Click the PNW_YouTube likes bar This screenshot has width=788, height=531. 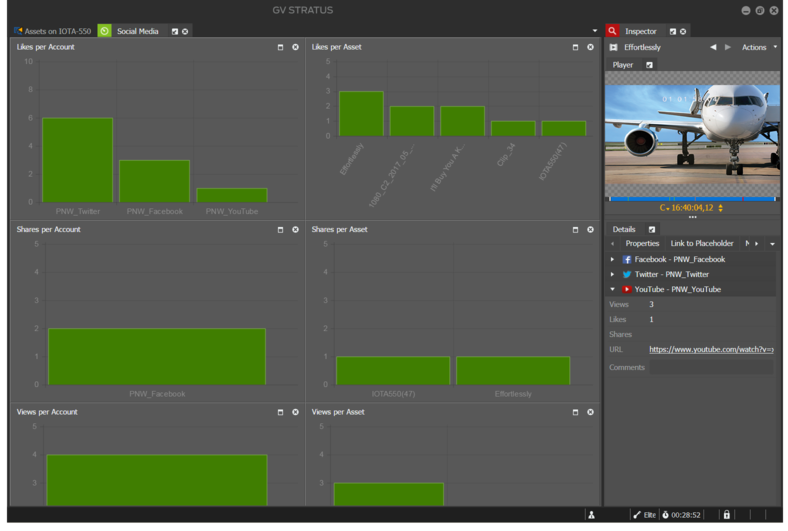(x=232, y=195)
